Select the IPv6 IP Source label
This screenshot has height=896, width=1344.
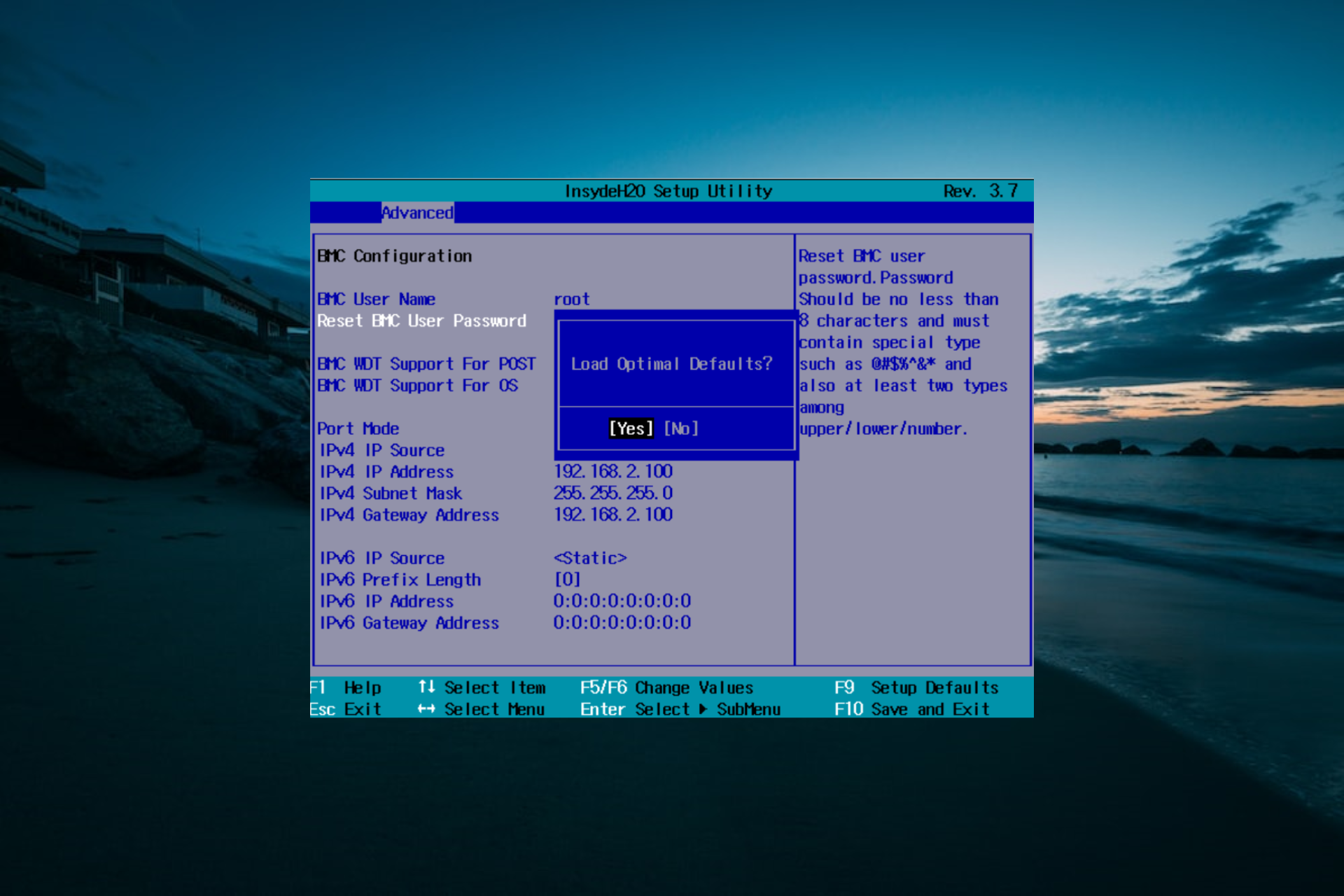click(382, 558)
